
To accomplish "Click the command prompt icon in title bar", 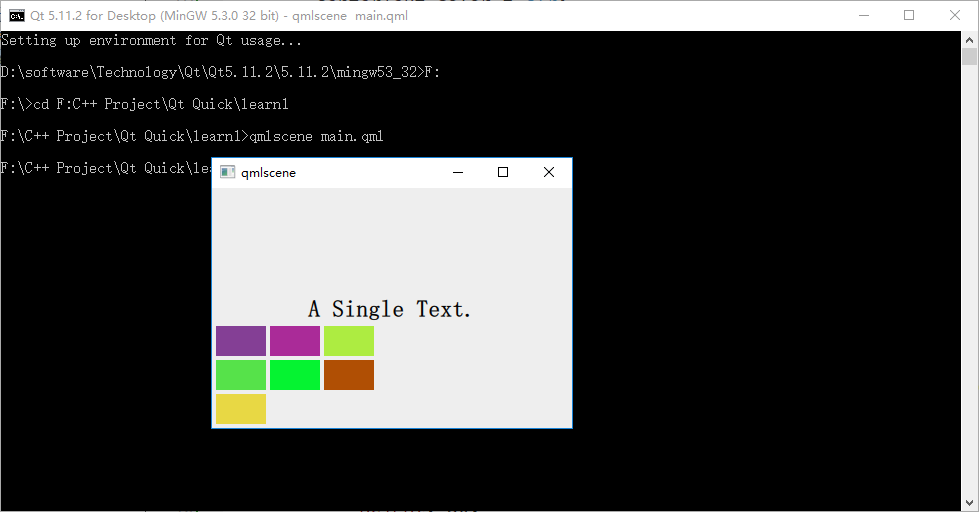I will [18, 15].
